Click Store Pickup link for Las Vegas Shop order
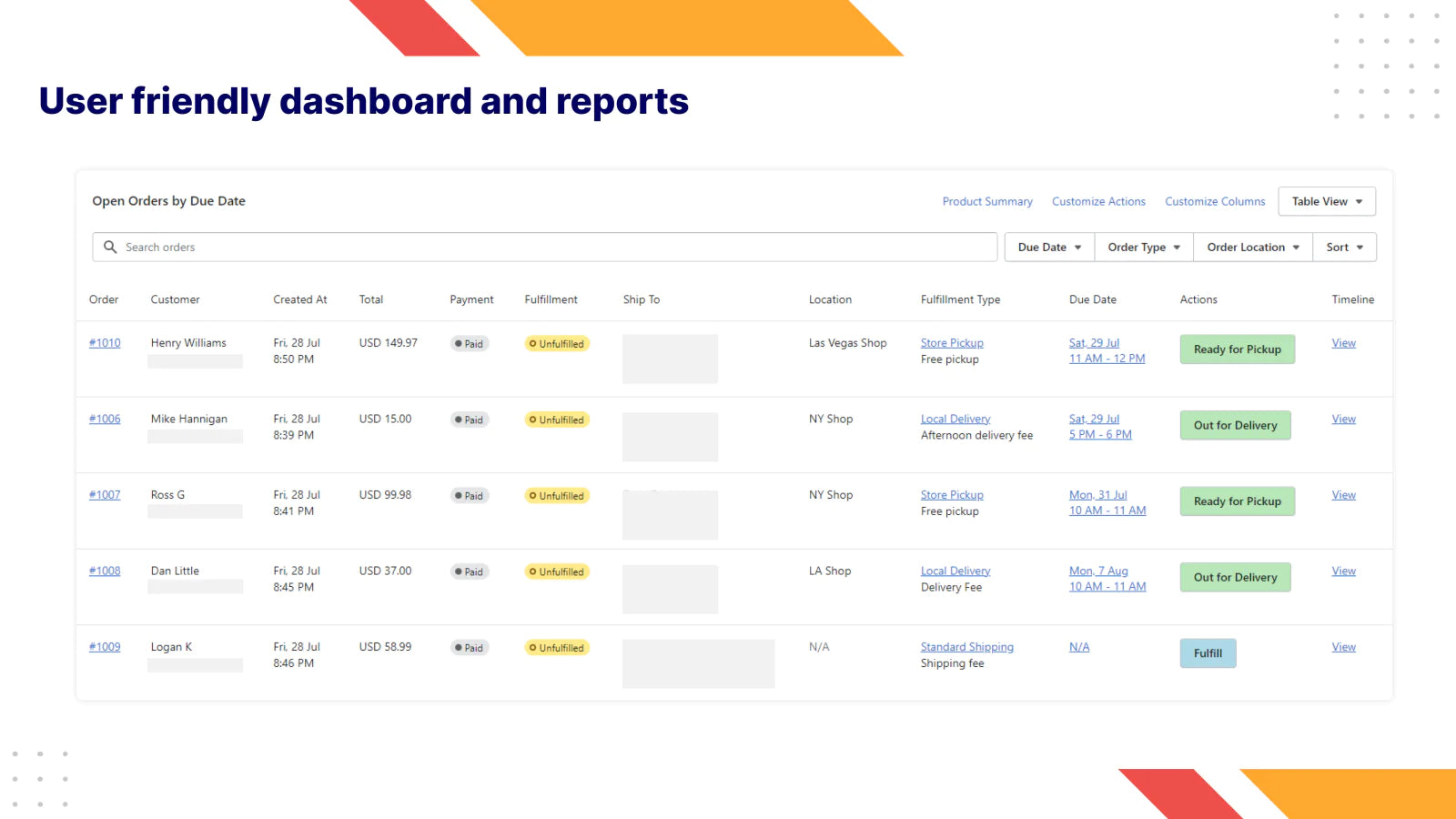1456x819 pixels. (951, 342)
